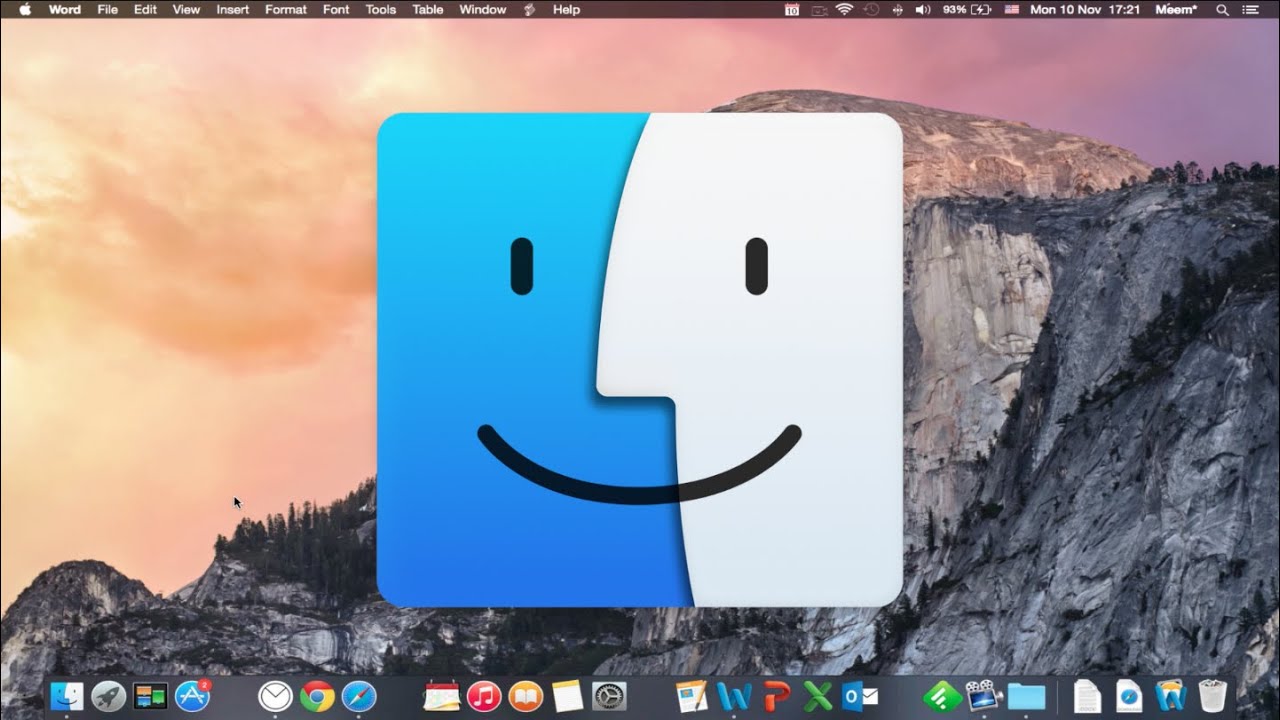Open the File menu
The height and width of the screenshot is (720, 1280).
pyautogui.click(x=108, y=9)
